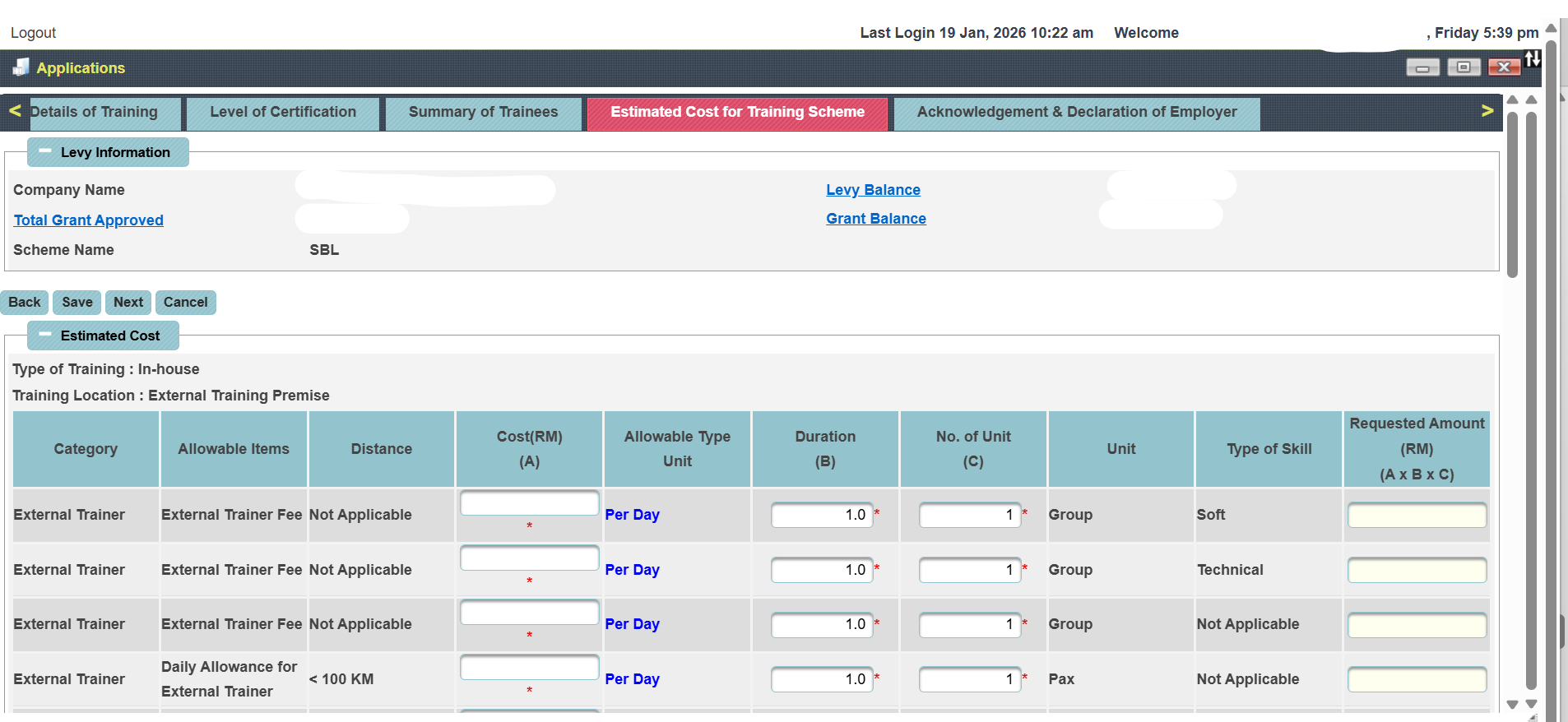Viewport: 1568px width, 722px height.
Task: Open the Total Grant Approved link
Action: (x=89, y=220)
